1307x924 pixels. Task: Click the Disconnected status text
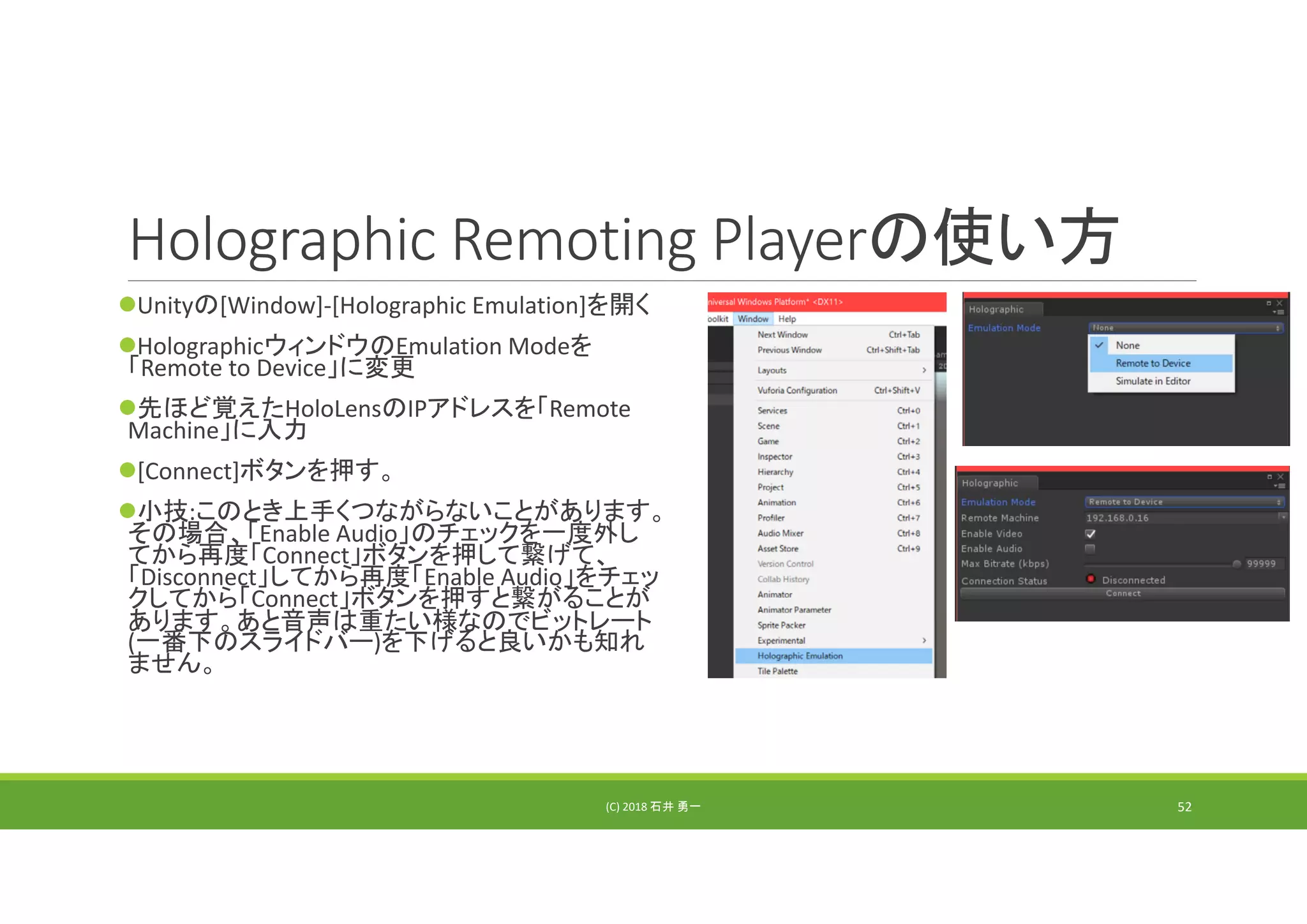pyautogui.click(x=1133, y=580)
